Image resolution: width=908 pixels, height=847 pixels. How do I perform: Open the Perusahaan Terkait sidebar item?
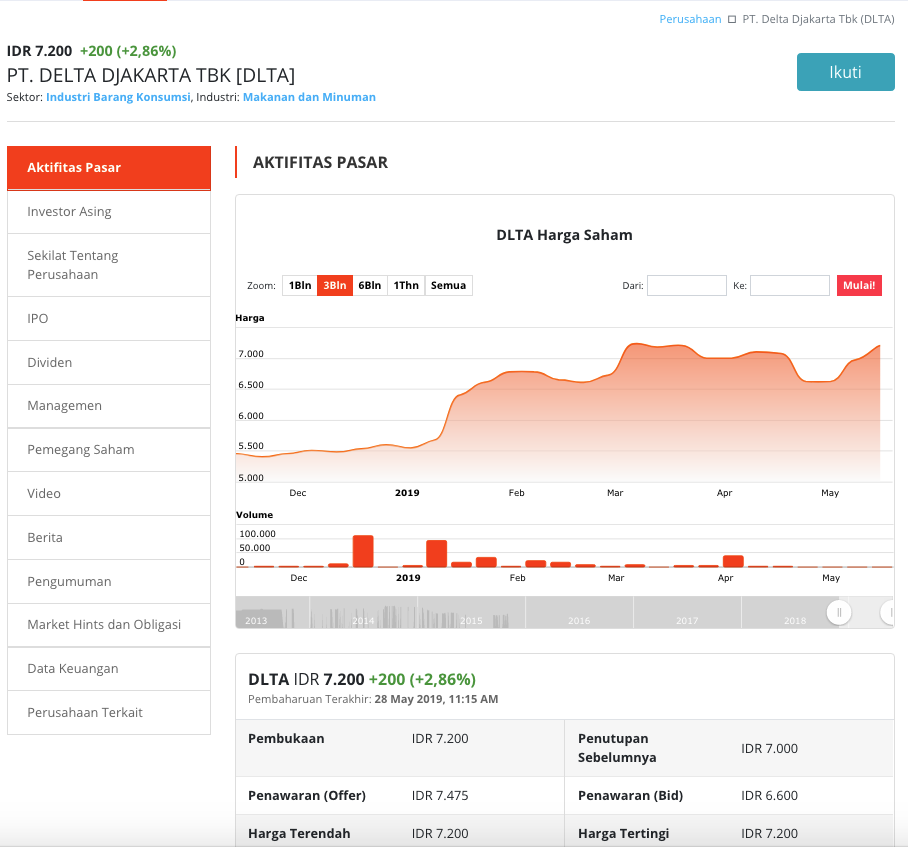coord(109,713)
